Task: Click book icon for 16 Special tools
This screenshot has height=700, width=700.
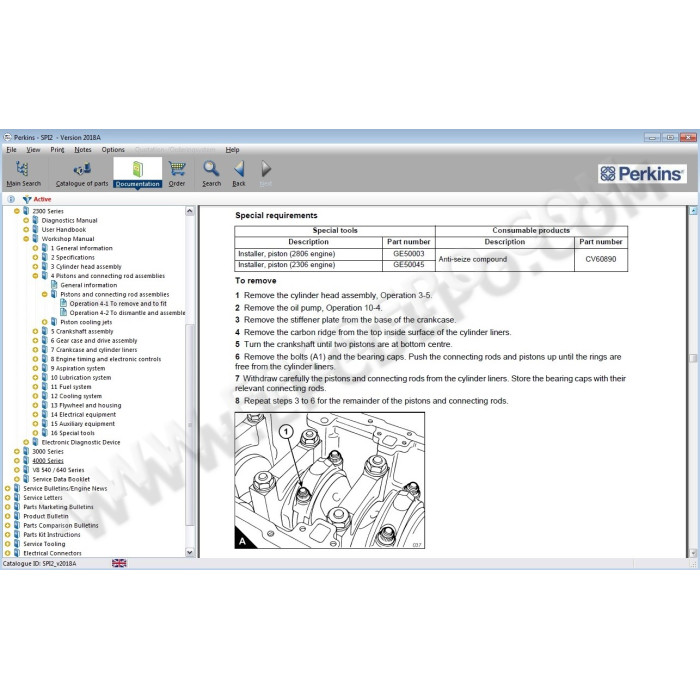Action: point(45,433)
